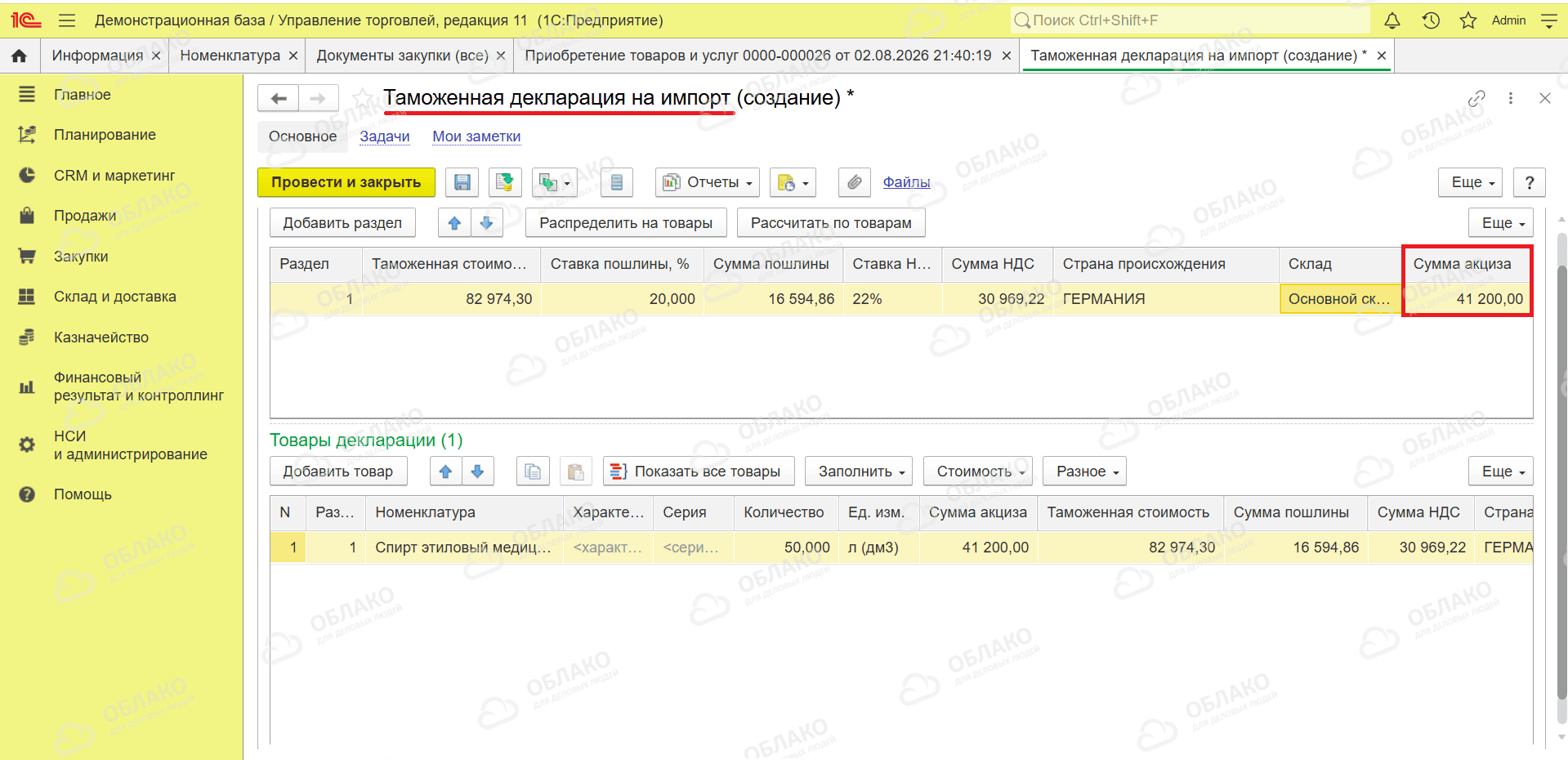Open the Admin user menu
Screen dimensions: 1568x760
point(1508,20)
